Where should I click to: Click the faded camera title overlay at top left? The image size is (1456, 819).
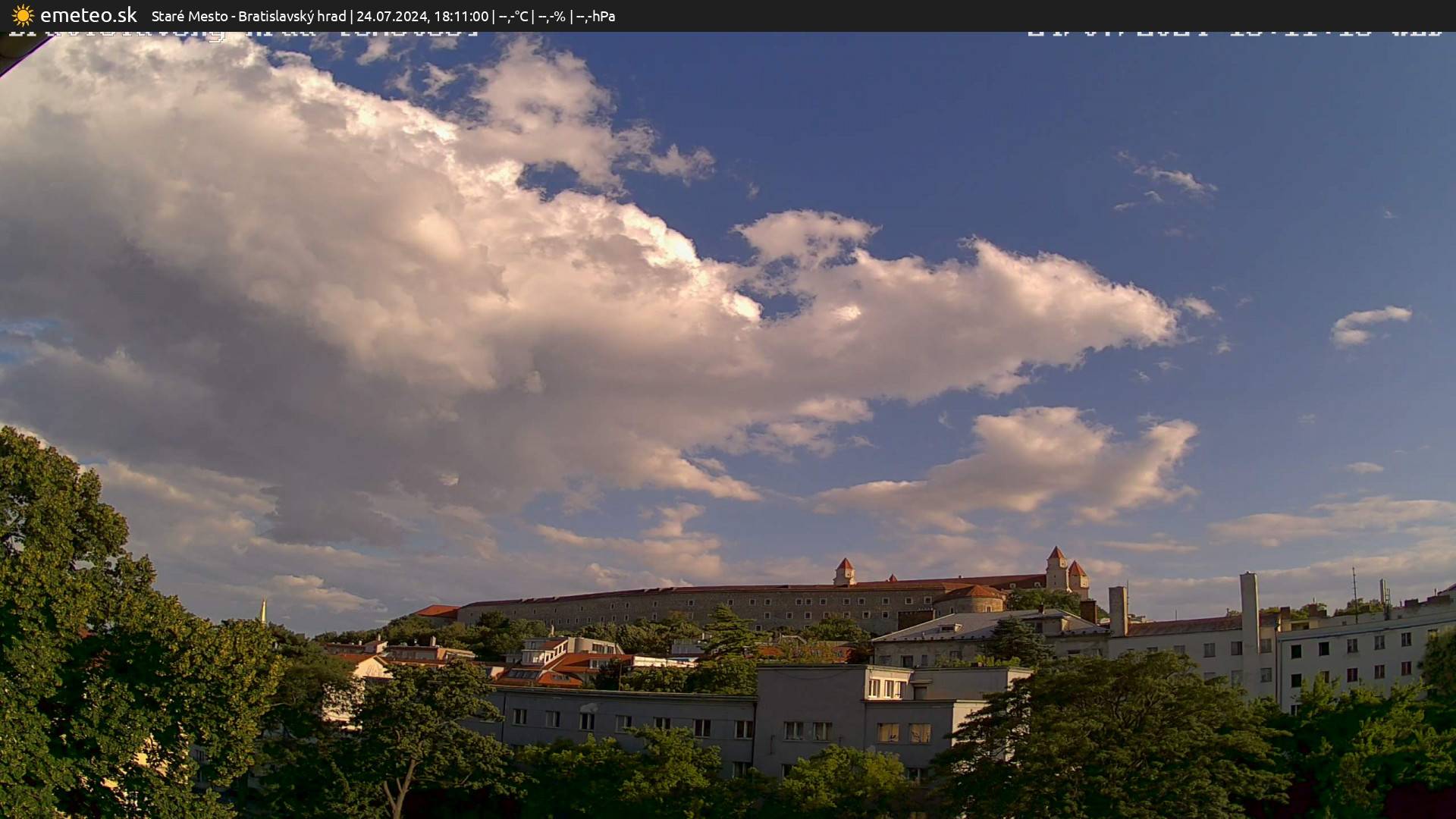pos(243,32)
